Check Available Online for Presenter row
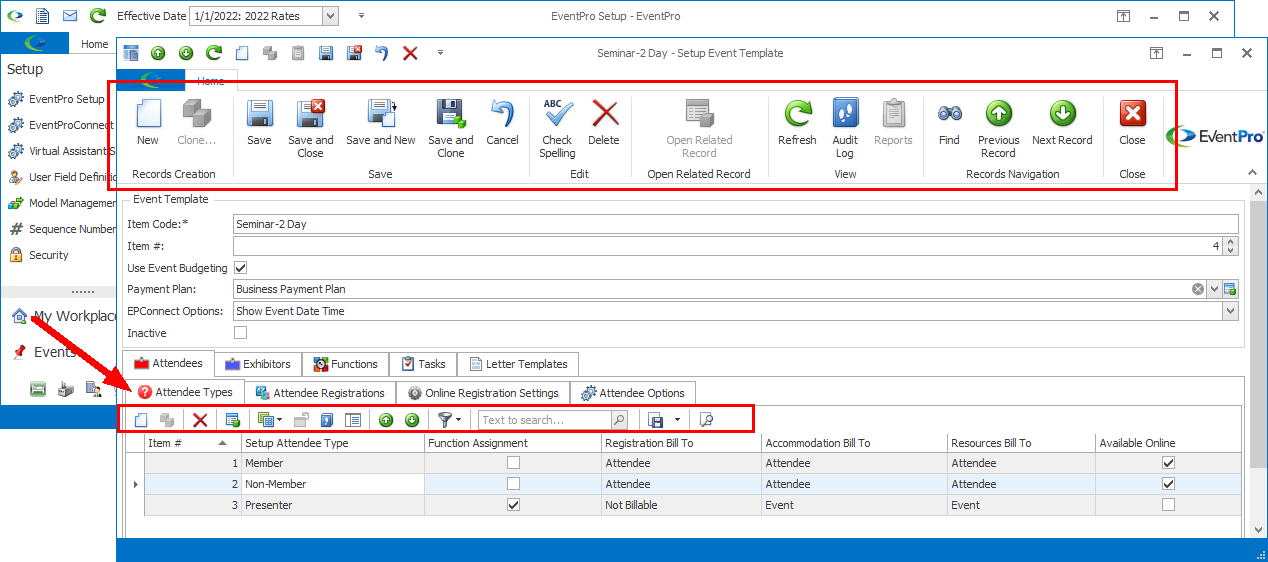 tap(1168, 505)
